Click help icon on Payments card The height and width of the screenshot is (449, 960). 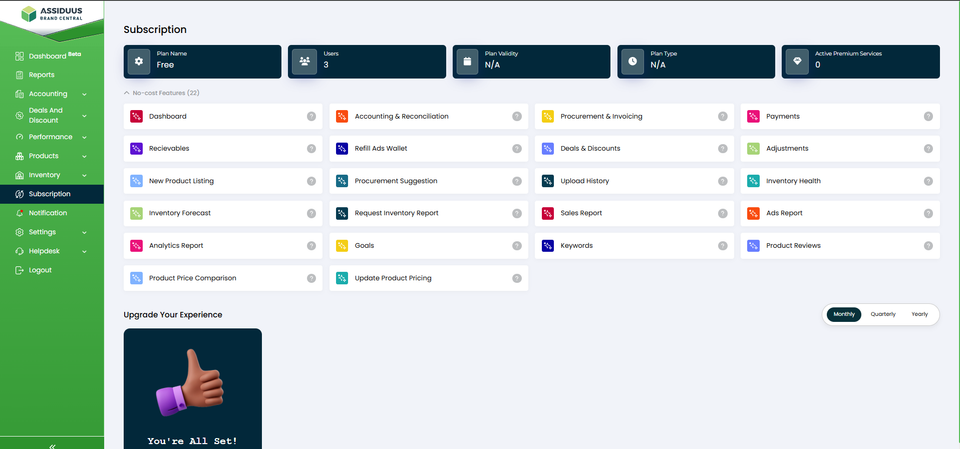pos(928,116)
